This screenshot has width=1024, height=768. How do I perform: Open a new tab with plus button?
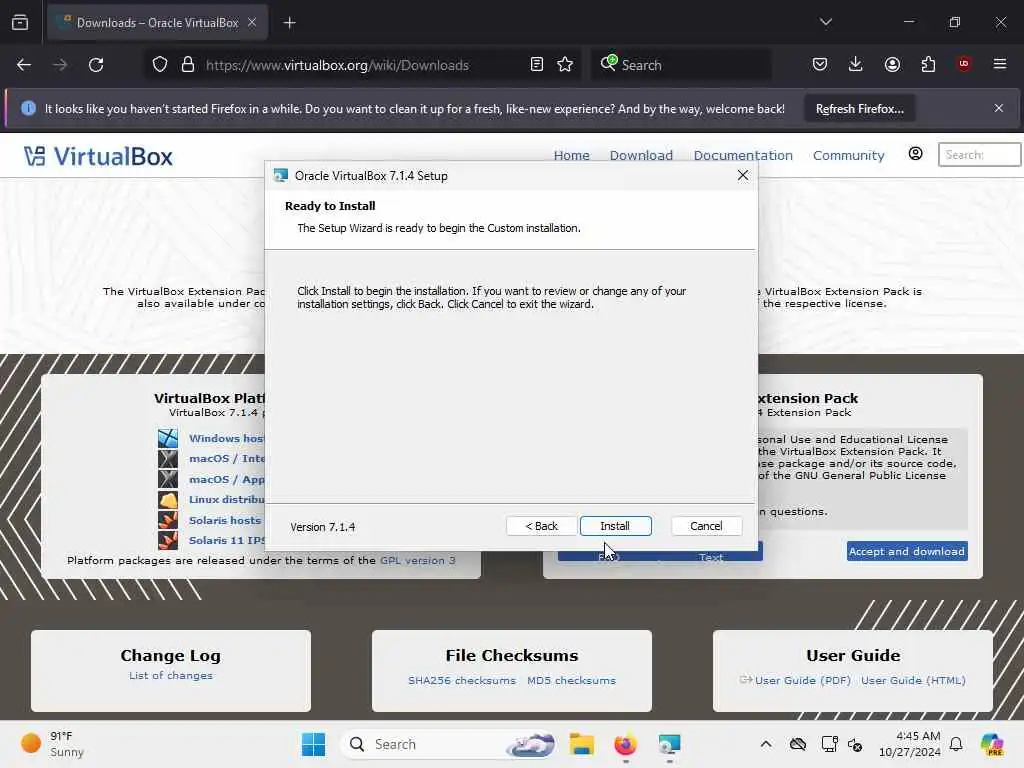click(x=289, y=23)
